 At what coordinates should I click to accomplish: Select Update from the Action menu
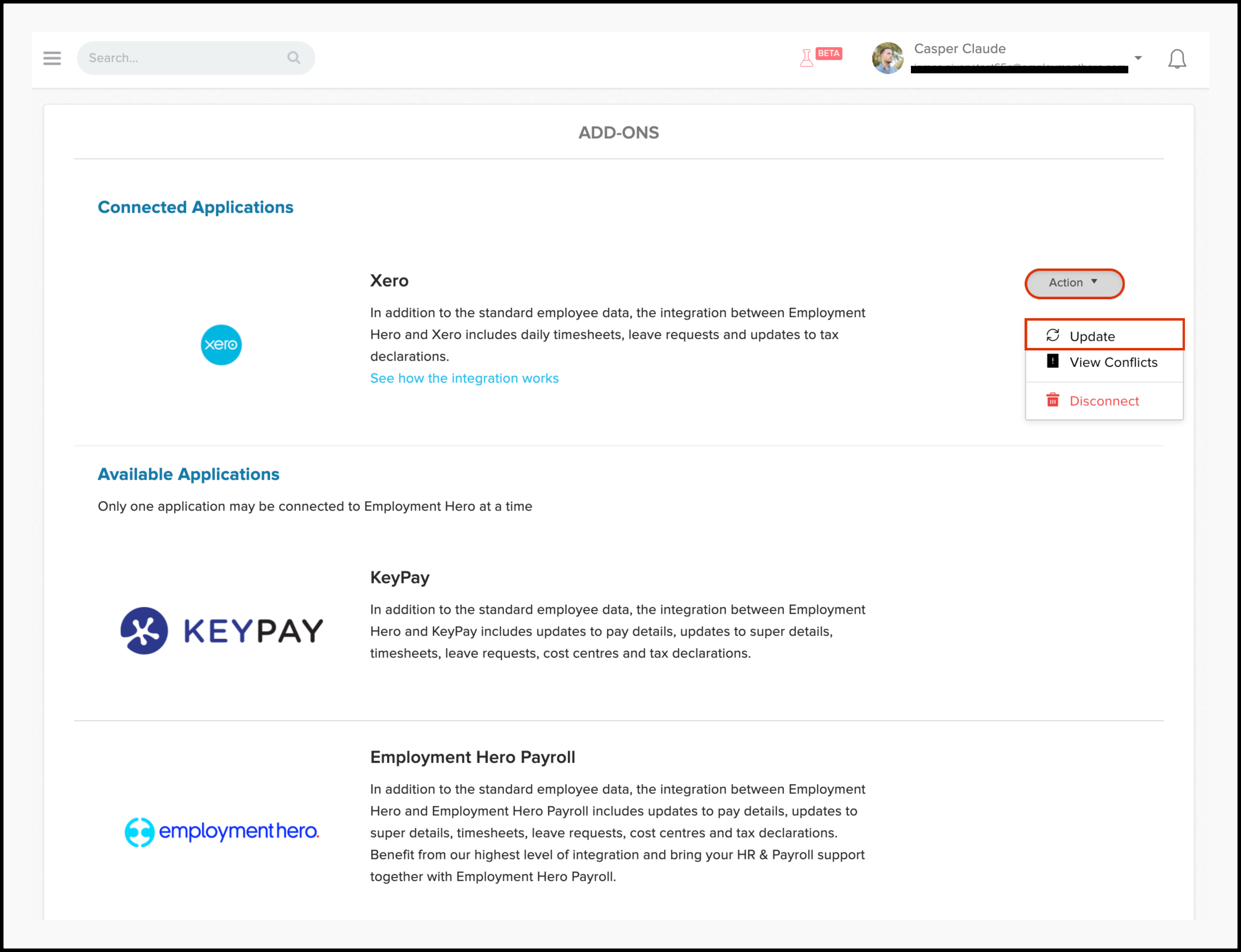click(1092, 336)
